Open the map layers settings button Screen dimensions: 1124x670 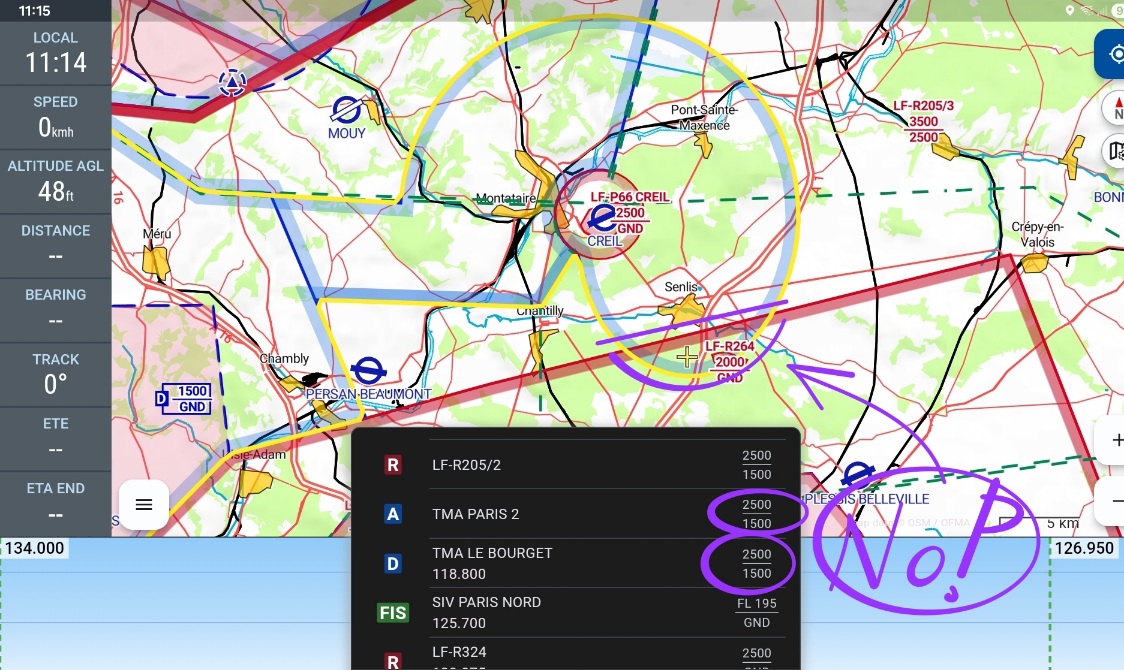(x=1116, y=152)
